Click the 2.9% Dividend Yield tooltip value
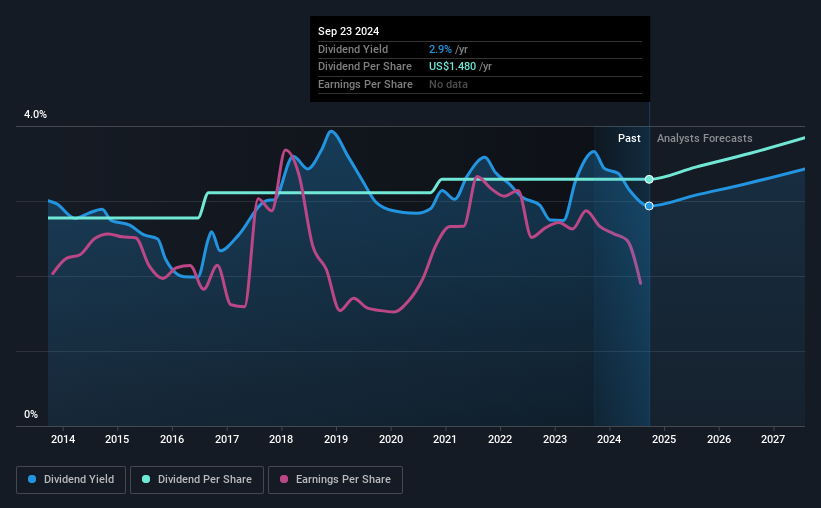The image size is (821, 508). 440,49
